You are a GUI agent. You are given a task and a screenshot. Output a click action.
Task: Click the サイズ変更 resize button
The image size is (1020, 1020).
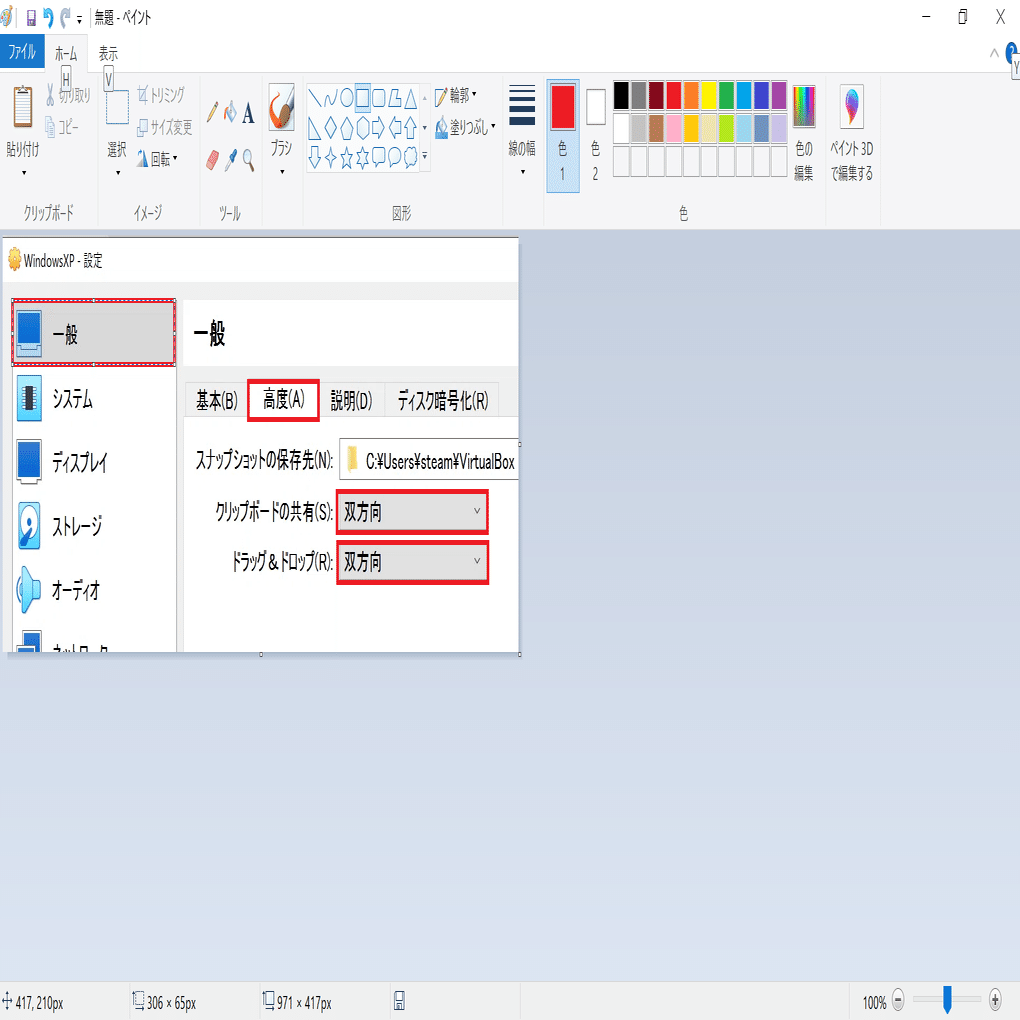click(165, 127)
